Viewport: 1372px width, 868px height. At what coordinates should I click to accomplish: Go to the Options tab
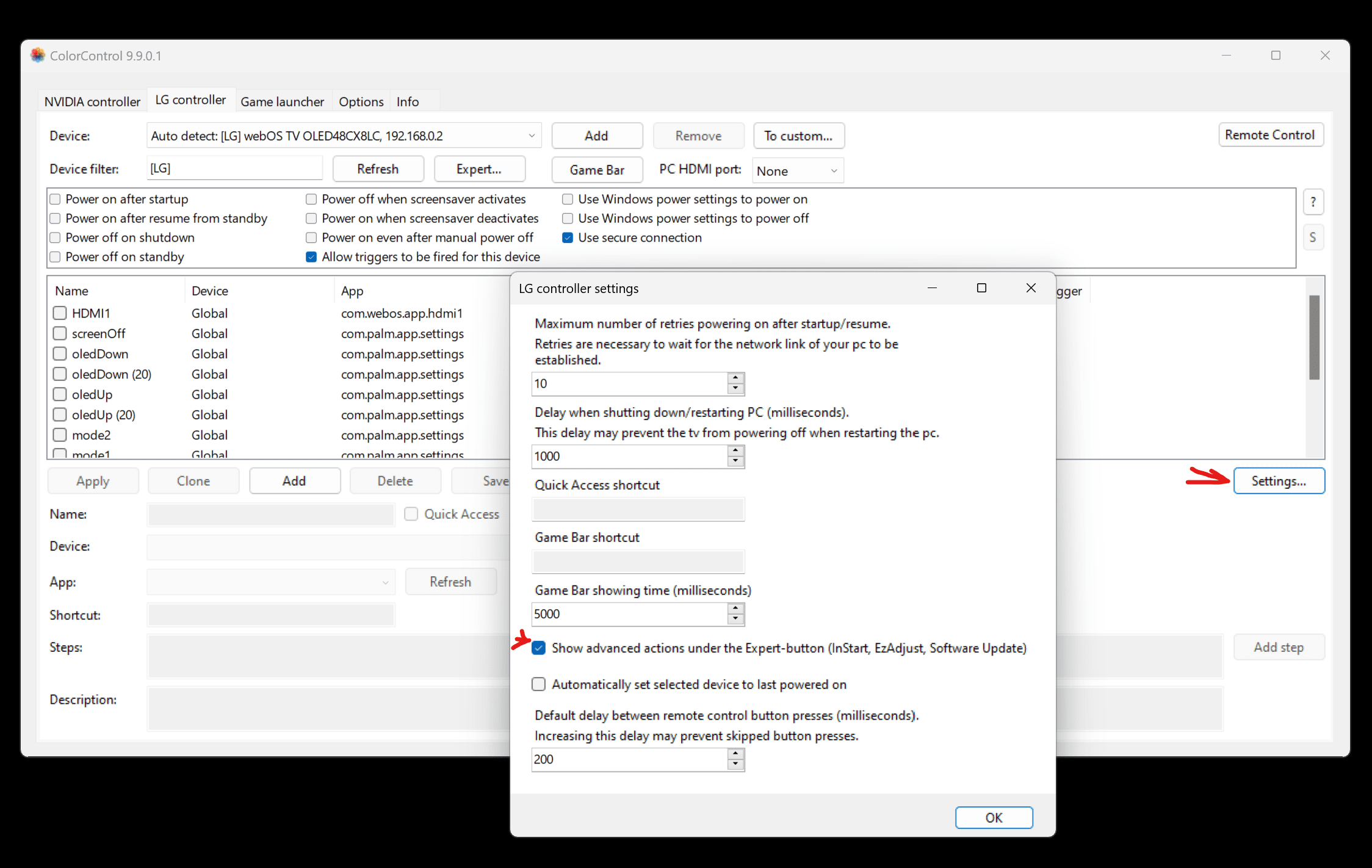(x=361, y=101)
